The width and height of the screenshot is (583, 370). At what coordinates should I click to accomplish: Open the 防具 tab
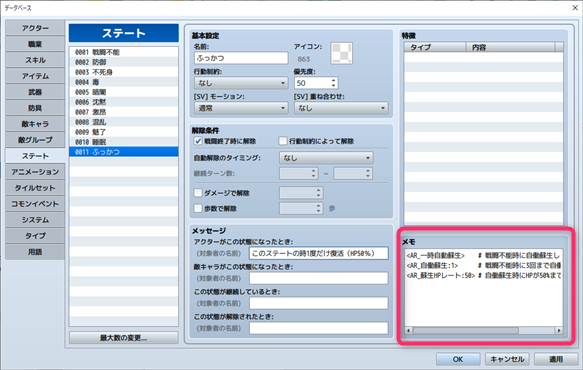tap(35, 108)
